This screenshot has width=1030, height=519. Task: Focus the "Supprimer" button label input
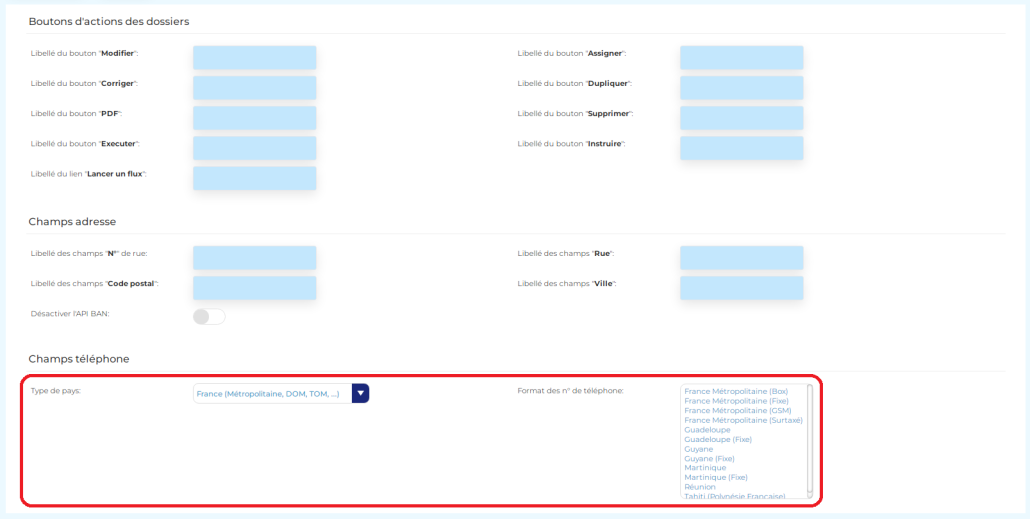tap(741, 118)
